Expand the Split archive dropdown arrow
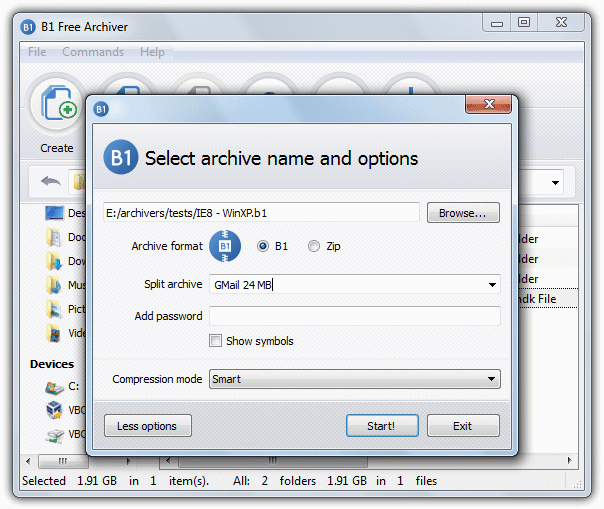Image resolution: width=604 pixels, height=509 pixels. pyautogui.click(x=492, y=285)
